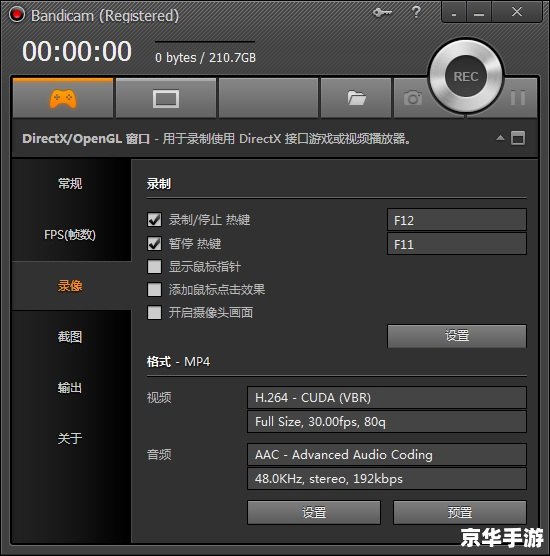Toggle the 暂停 热键 checkbox
This screenshot has height=556, width=550.
154,243
